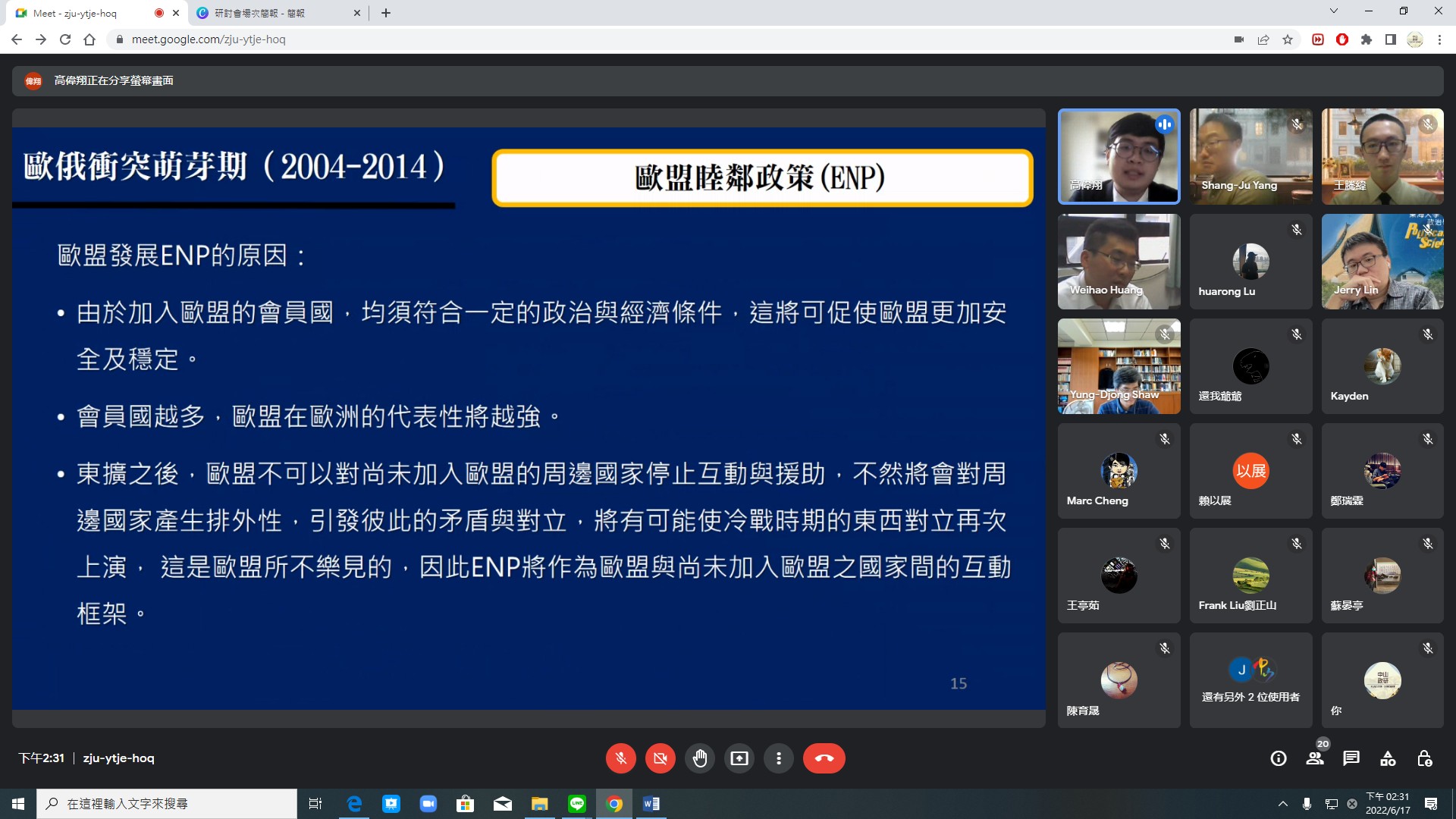Open a new browser tab

386,13
